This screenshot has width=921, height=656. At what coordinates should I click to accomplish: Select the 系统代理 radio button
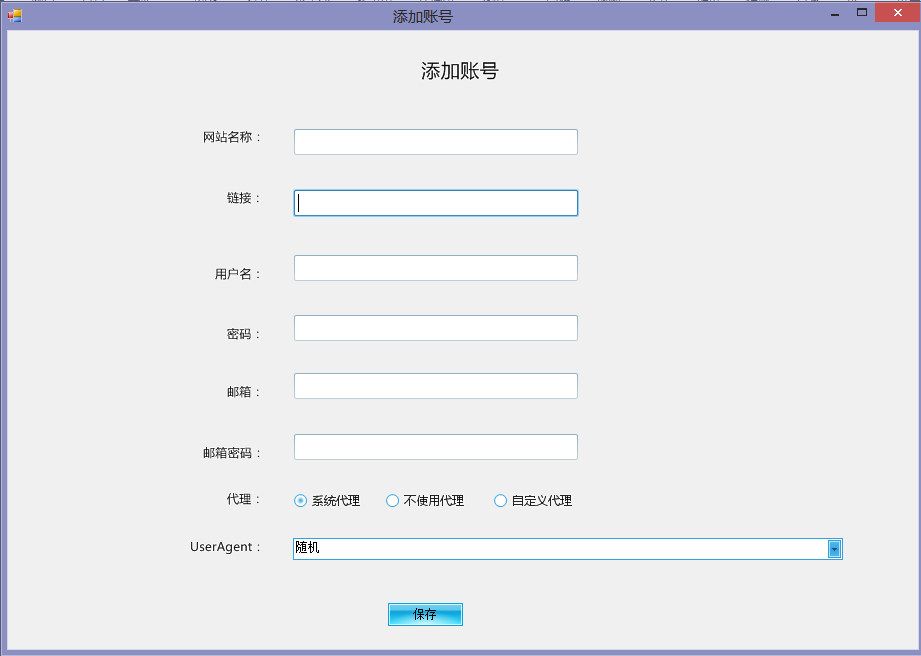pyautogui.click(x=298, y=500)
